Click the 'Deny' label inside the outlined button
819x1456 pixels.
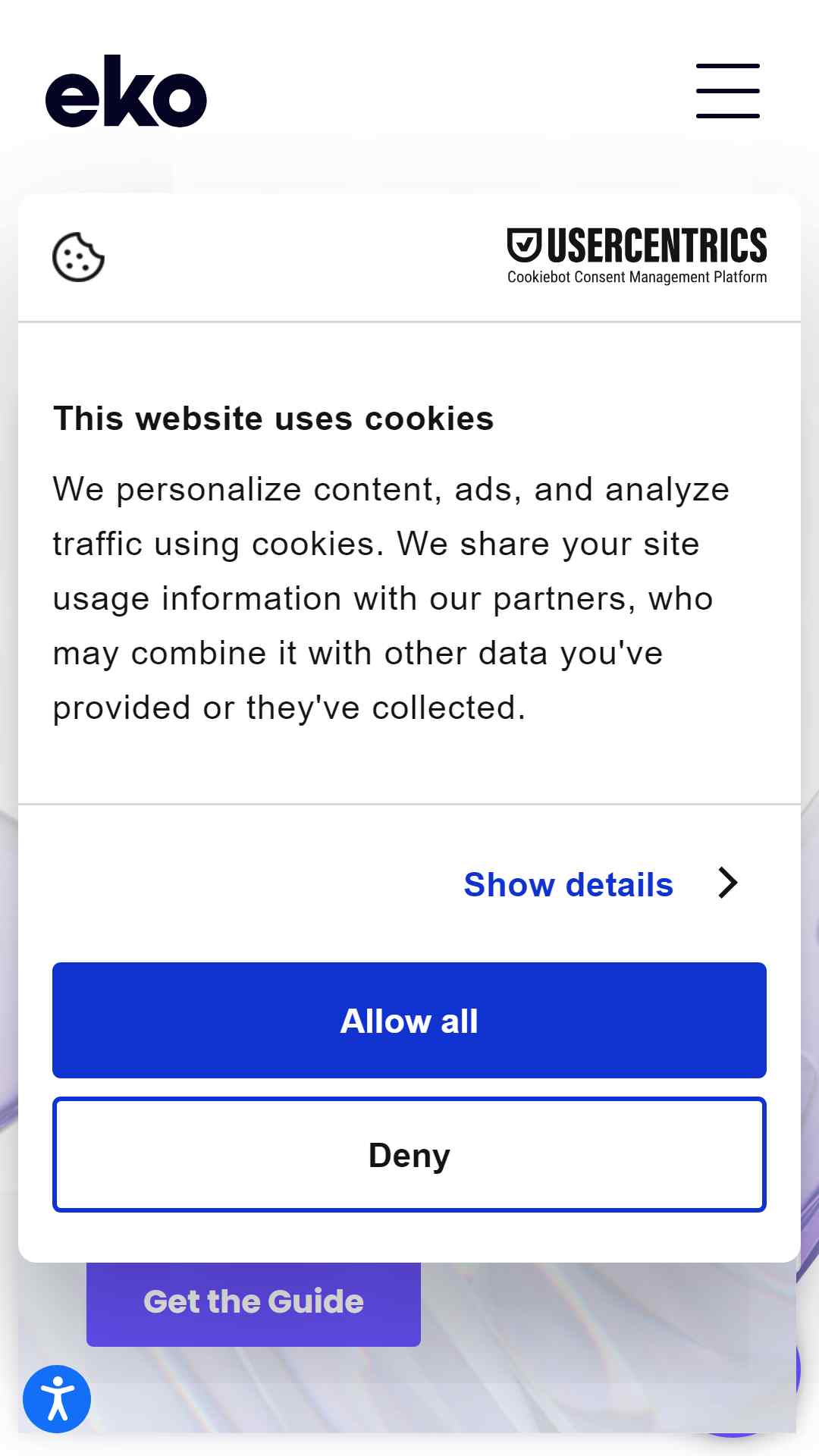[409, 1156]
